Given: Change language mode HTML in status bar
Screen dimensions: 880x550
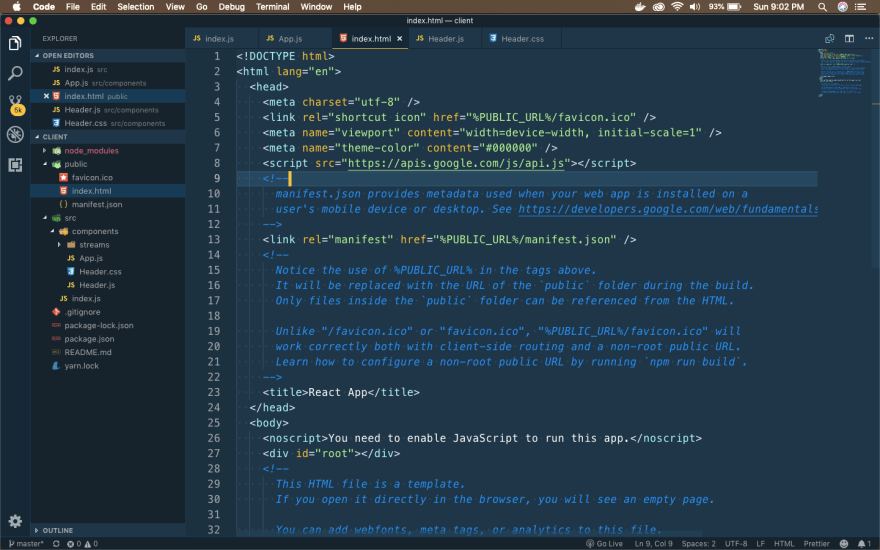Looking at the screenshot, I should [784, 543].
